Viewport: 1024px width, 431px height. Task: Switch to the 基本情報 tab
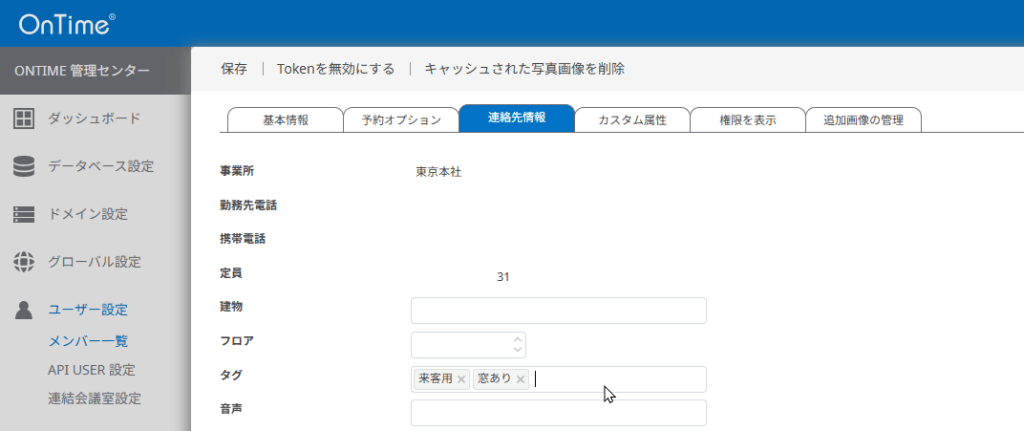coord(285,120)
